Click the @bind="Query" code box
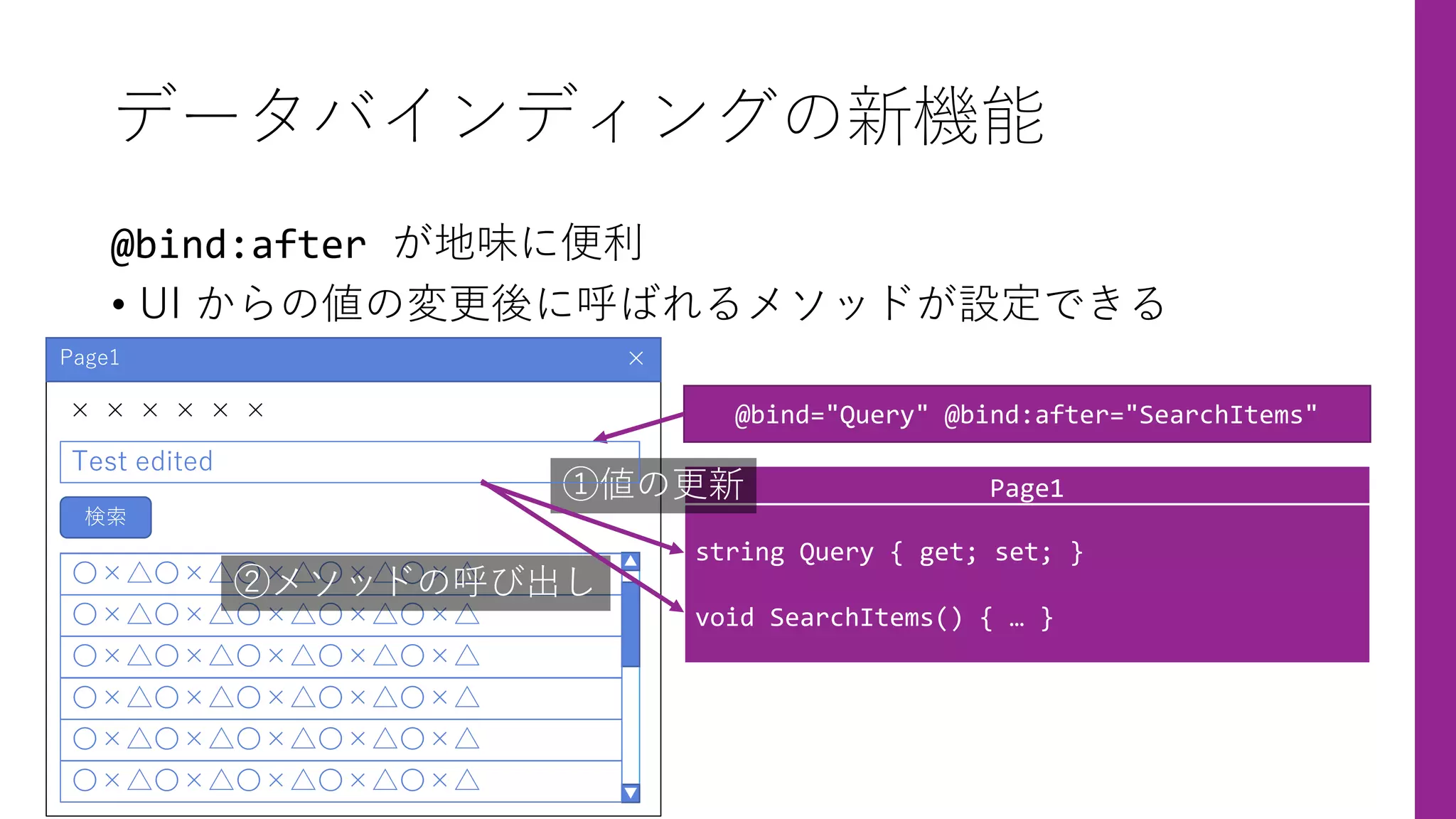1456x819 pixels. (1027, 414)
